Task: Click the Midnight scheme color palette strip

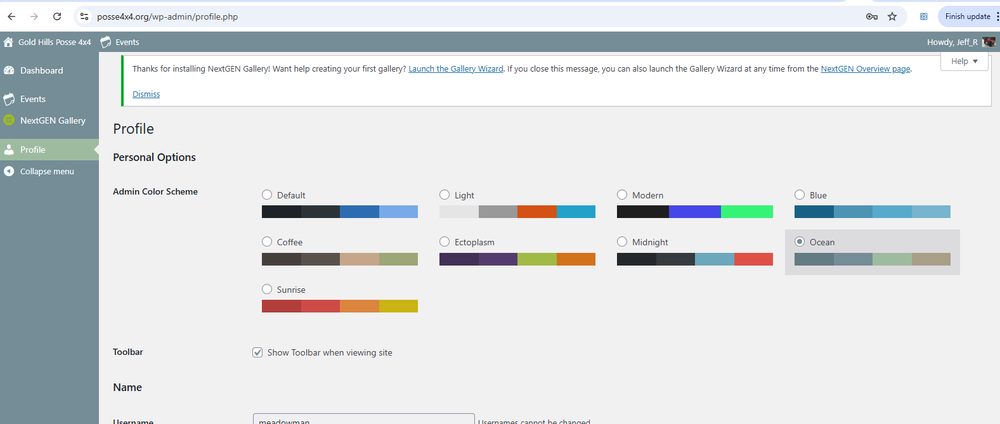Action: click(695, 259)
